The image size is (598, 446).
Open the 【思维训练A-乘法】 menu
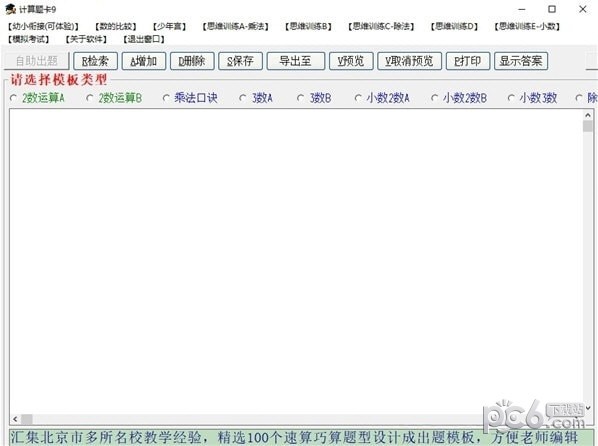pyautogui.click(x=235, y=26)
